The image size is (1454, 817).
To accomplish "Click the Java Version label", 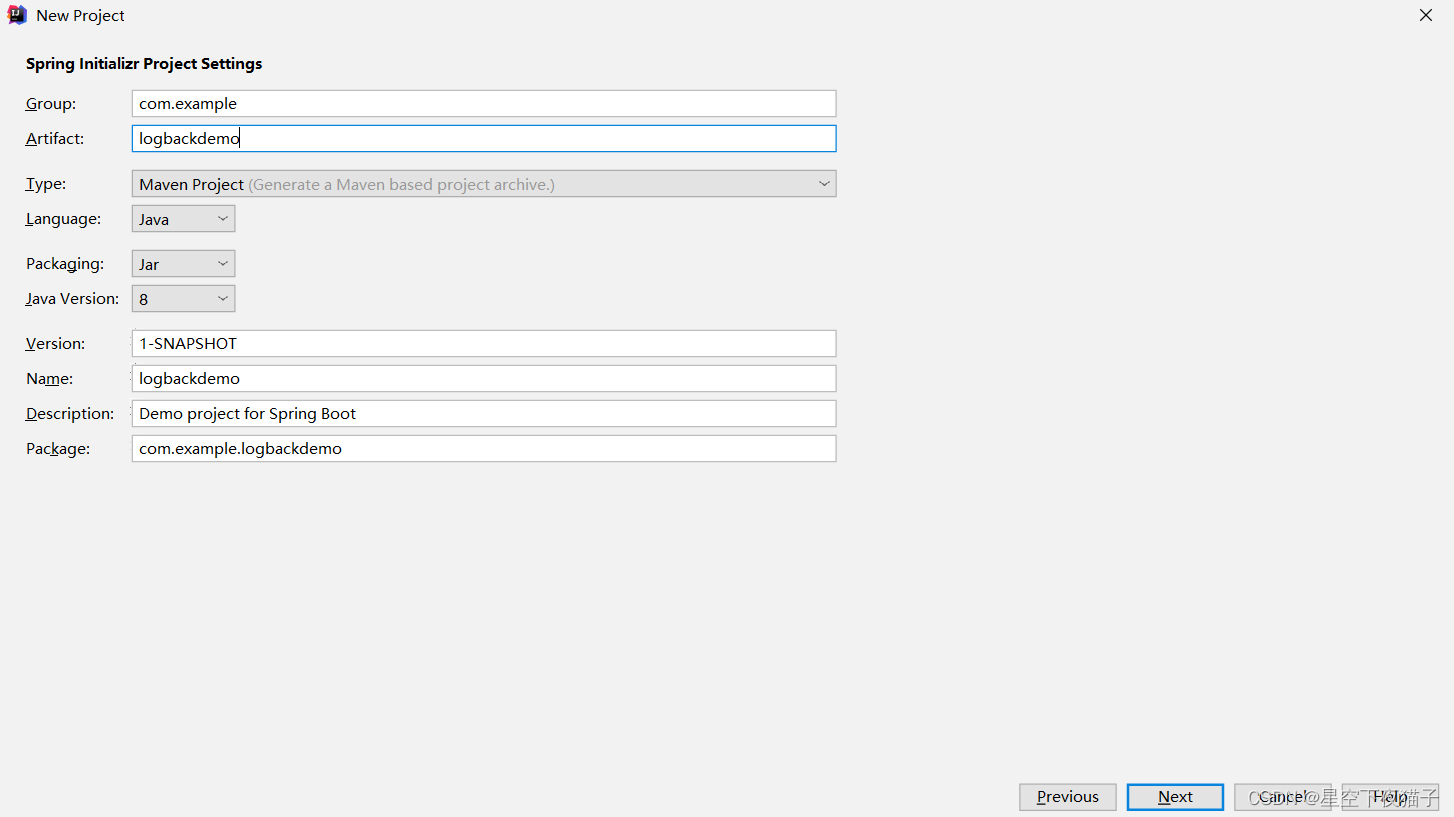I will [72, 299].
